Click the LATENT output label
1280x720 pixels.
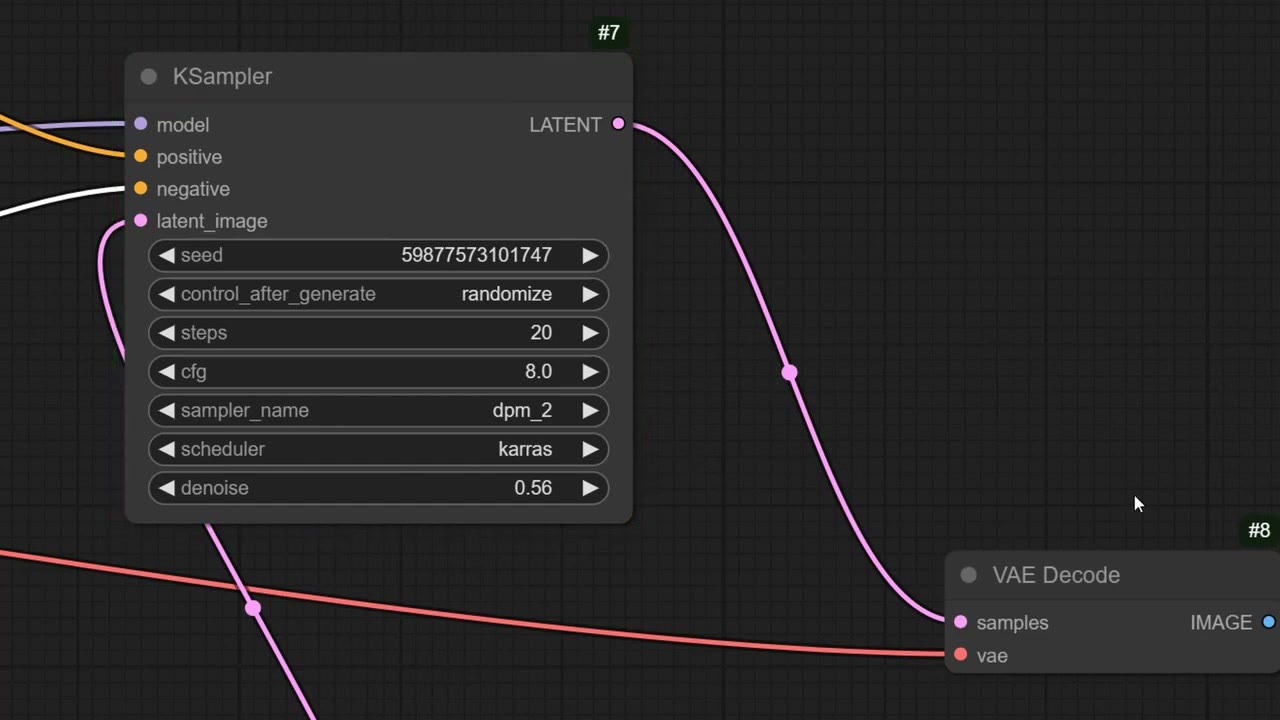tap(565, 125)
